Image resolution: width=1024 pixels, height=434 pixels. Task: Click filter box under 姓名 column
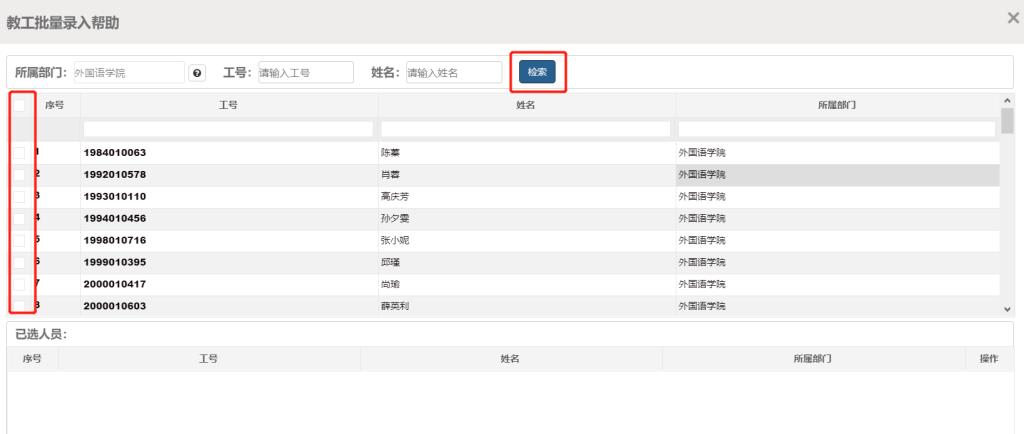pos(525,129)
